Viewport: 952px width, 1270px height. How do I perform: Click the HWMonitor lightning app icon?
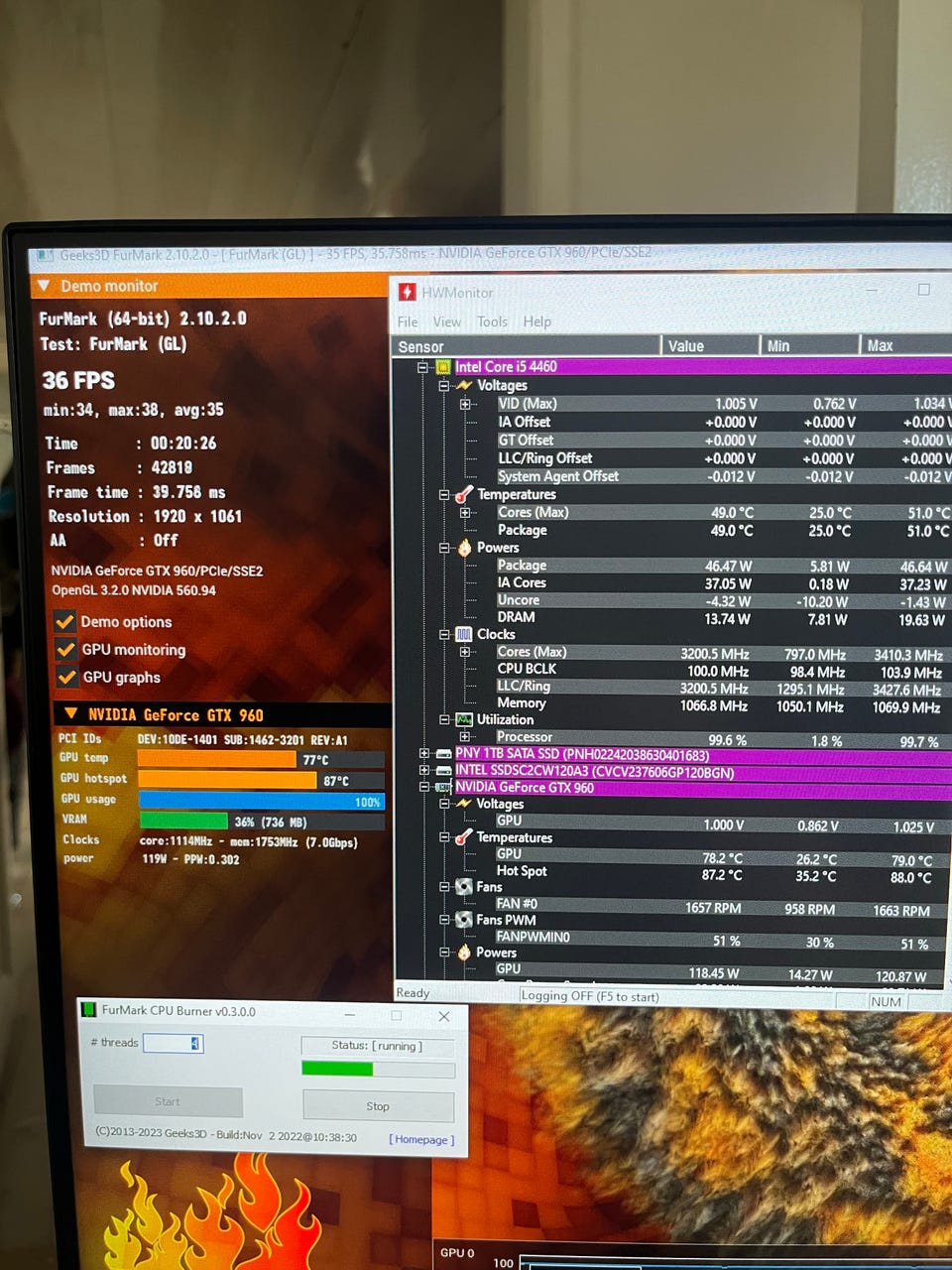click(407, 292)
